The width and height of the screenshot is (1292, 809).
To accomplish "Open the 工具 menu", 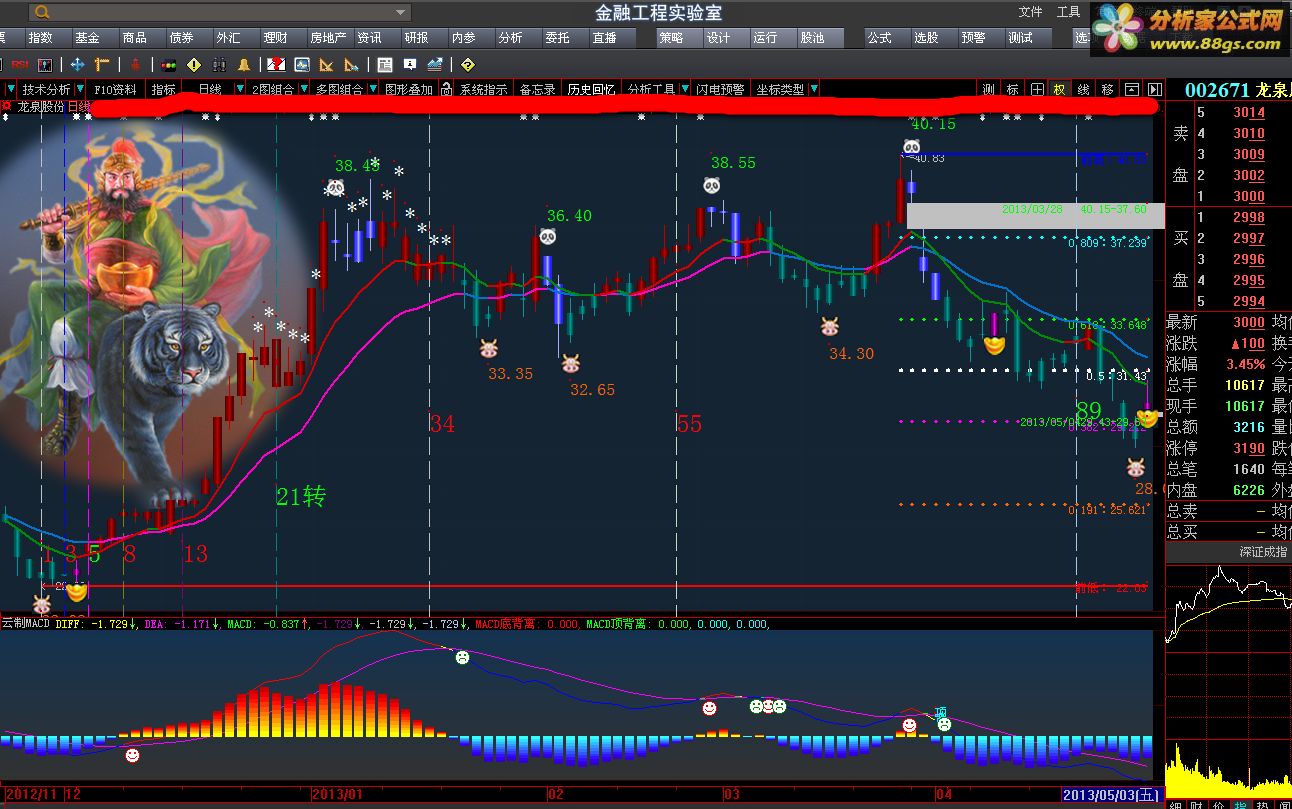I will pos(1068,12).
